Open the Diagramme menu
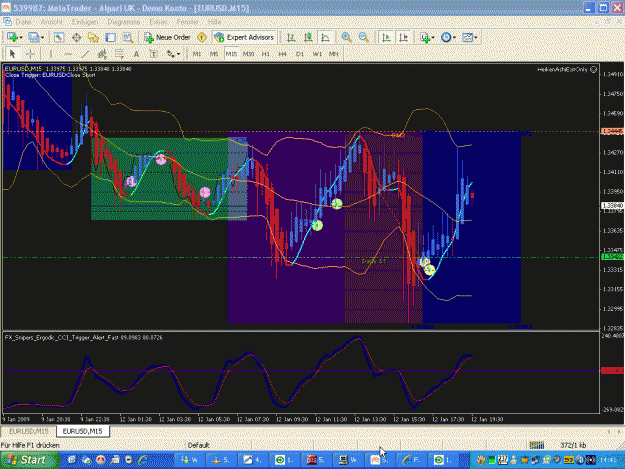 click(124, 22)
